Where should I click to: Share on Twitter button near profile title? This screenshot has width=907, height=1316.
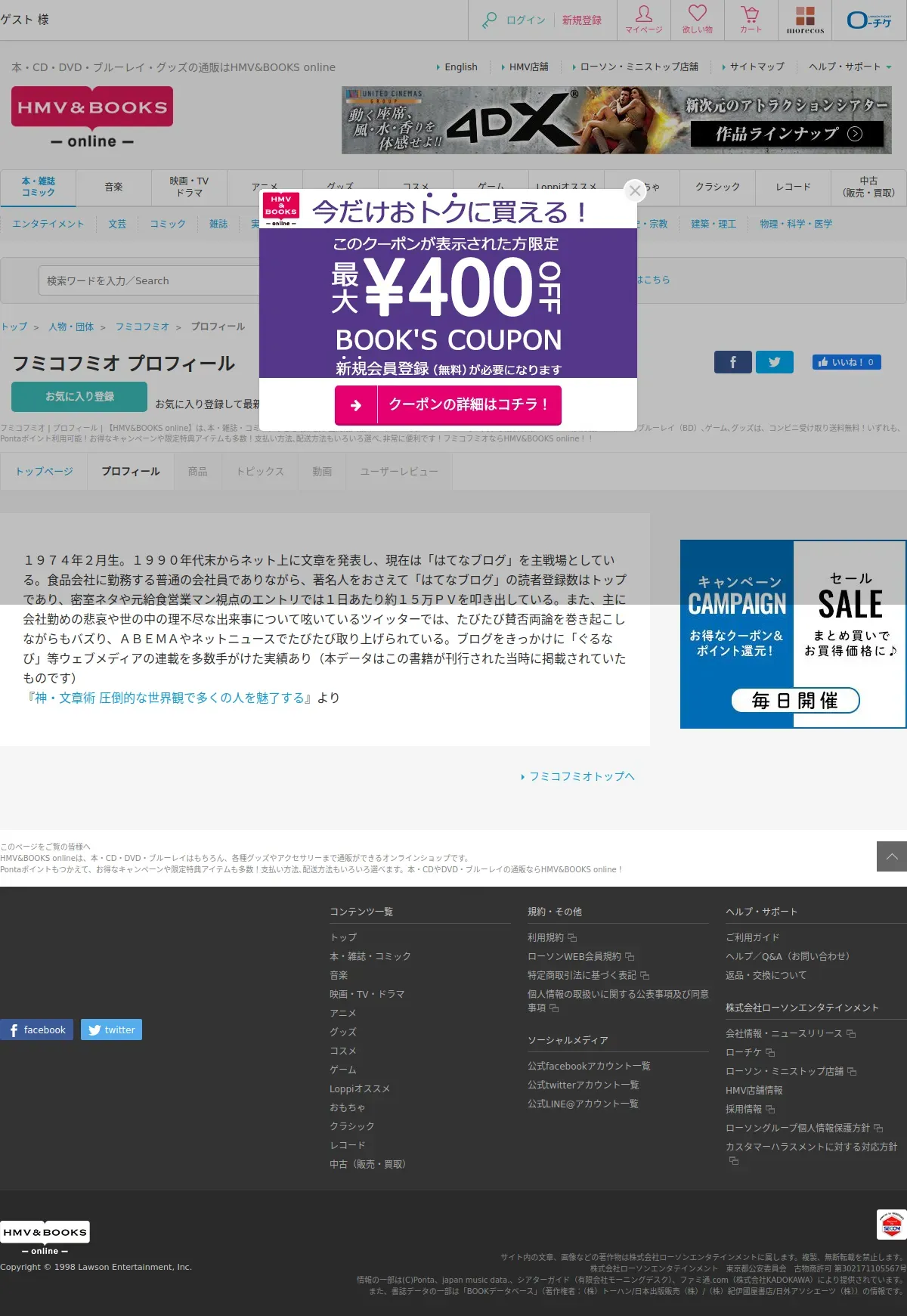(x=775, y=362)
